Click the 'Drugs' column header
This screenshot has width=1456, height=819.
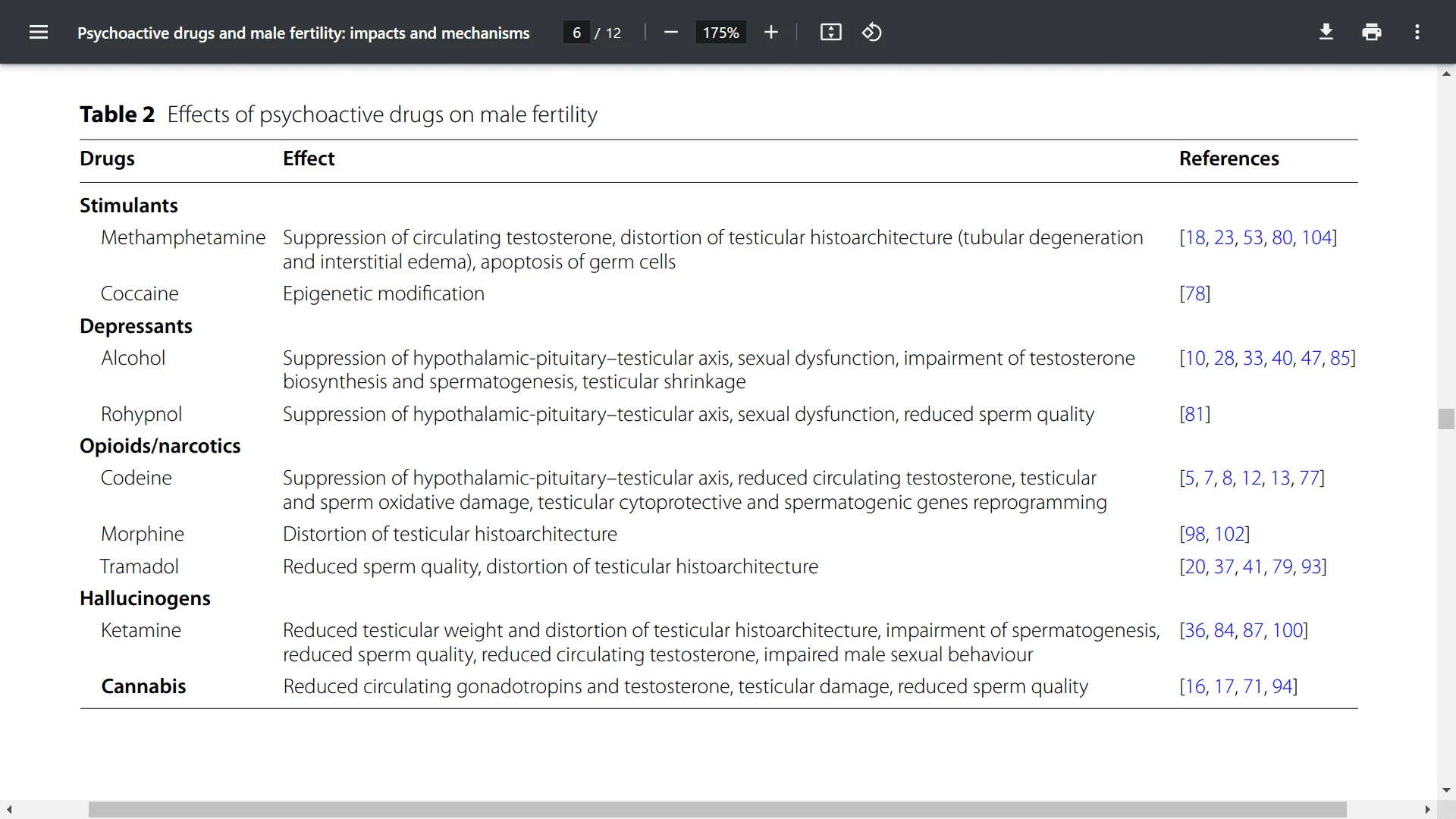(107, 158)
